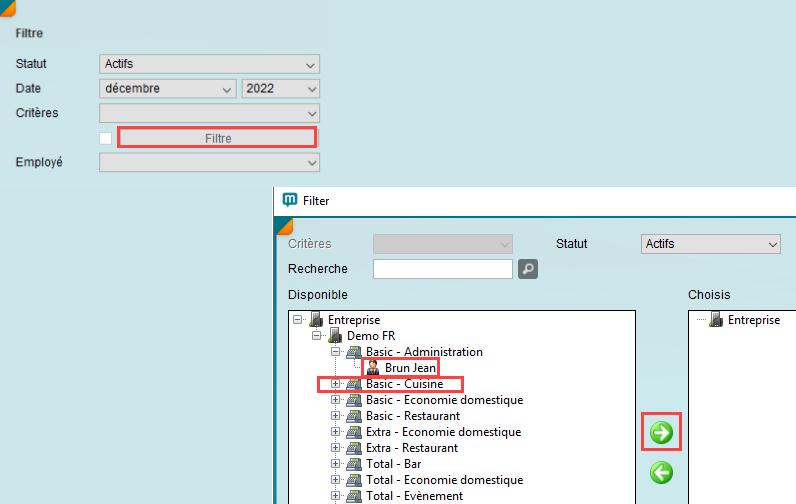Click the Entreprise icon in Choisis list

pyautogui.click(x=715, y=320)
